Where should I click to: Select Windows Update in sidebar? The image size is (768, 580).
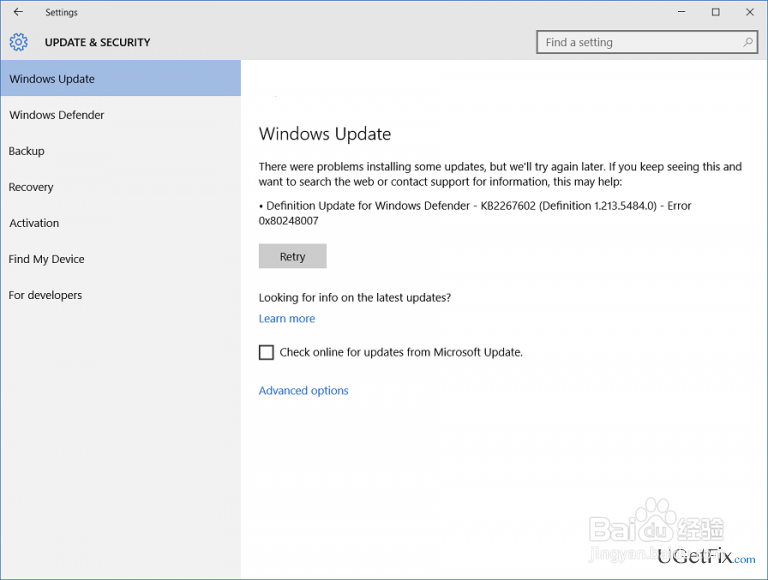(x=120, y=78)
